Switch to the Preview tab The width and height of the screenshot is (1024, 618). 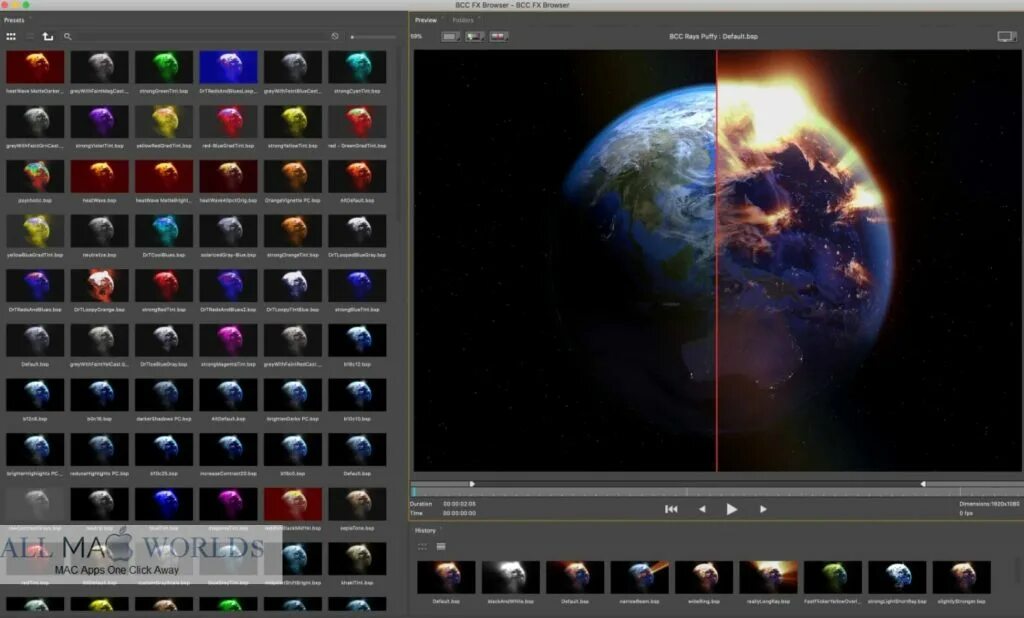(x=426, y=20)
